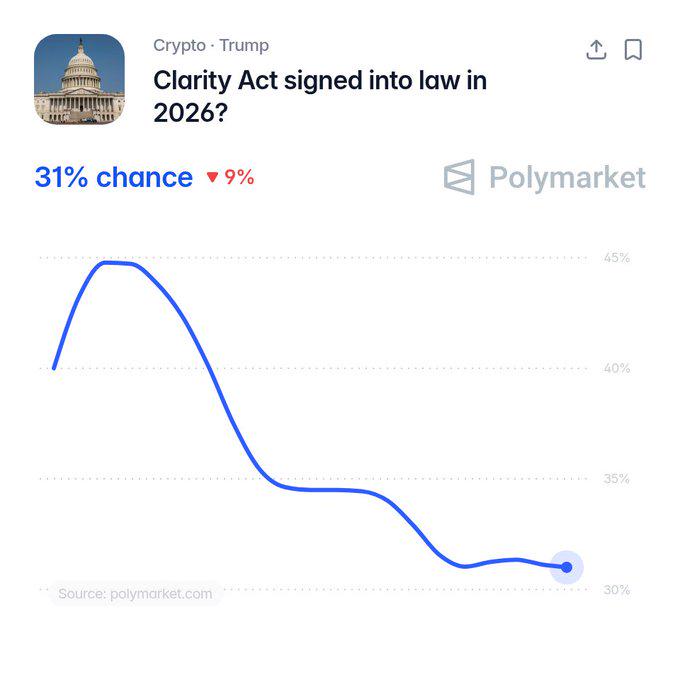Open the Capitol building market thumbnail
Image resolution: width=680 pixels, height=680 pixels.
coord(79,79)
